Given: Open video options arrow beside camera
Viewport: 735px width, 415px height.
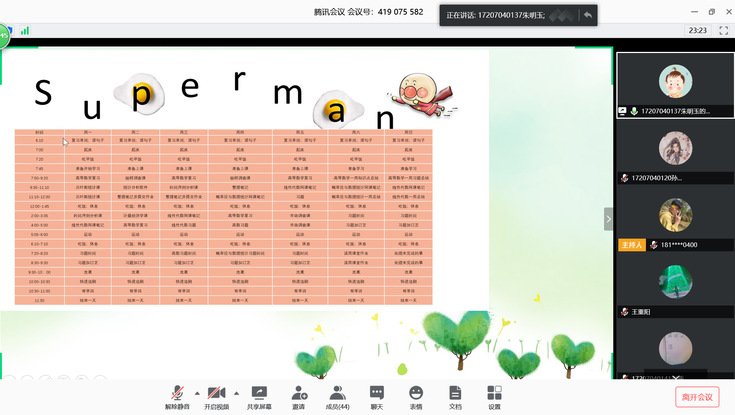Looking at the screenshot, I should [x=237, y=392].
